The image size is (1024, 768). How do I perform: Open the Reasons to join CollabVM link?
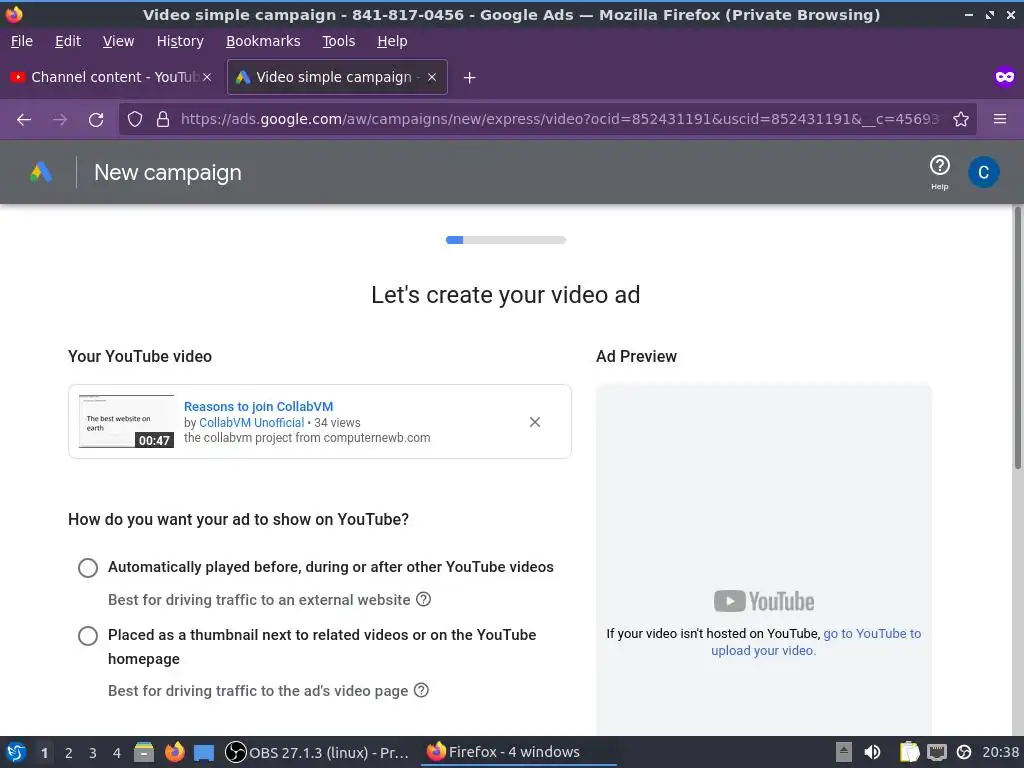click(x=259, y=406)
